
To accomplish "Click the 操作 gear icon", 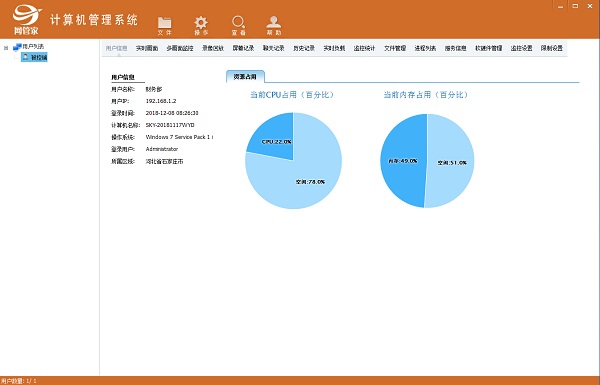I will tap(201, 23).
